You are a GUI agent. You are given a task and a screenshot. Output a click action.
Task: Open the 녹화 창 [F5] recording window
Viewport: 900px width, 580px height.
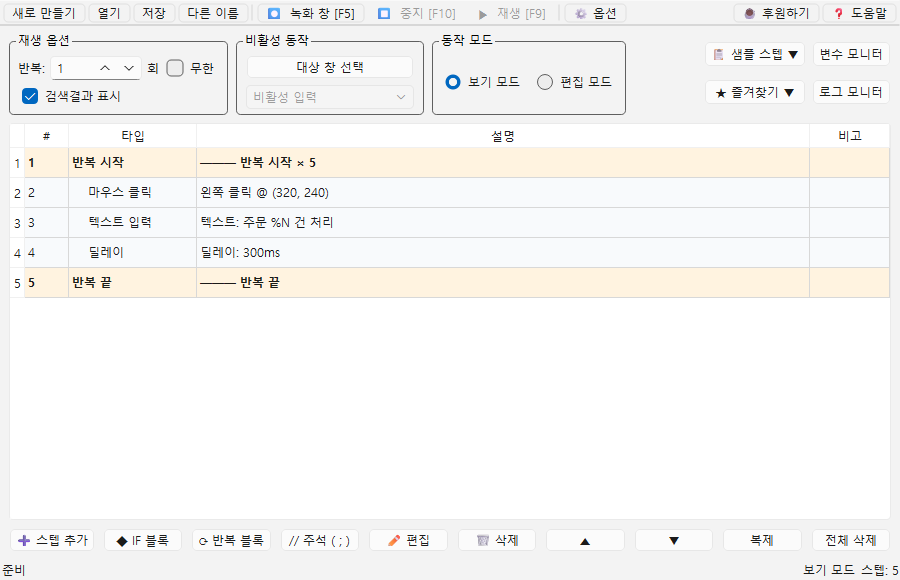(x=311, y=13)
